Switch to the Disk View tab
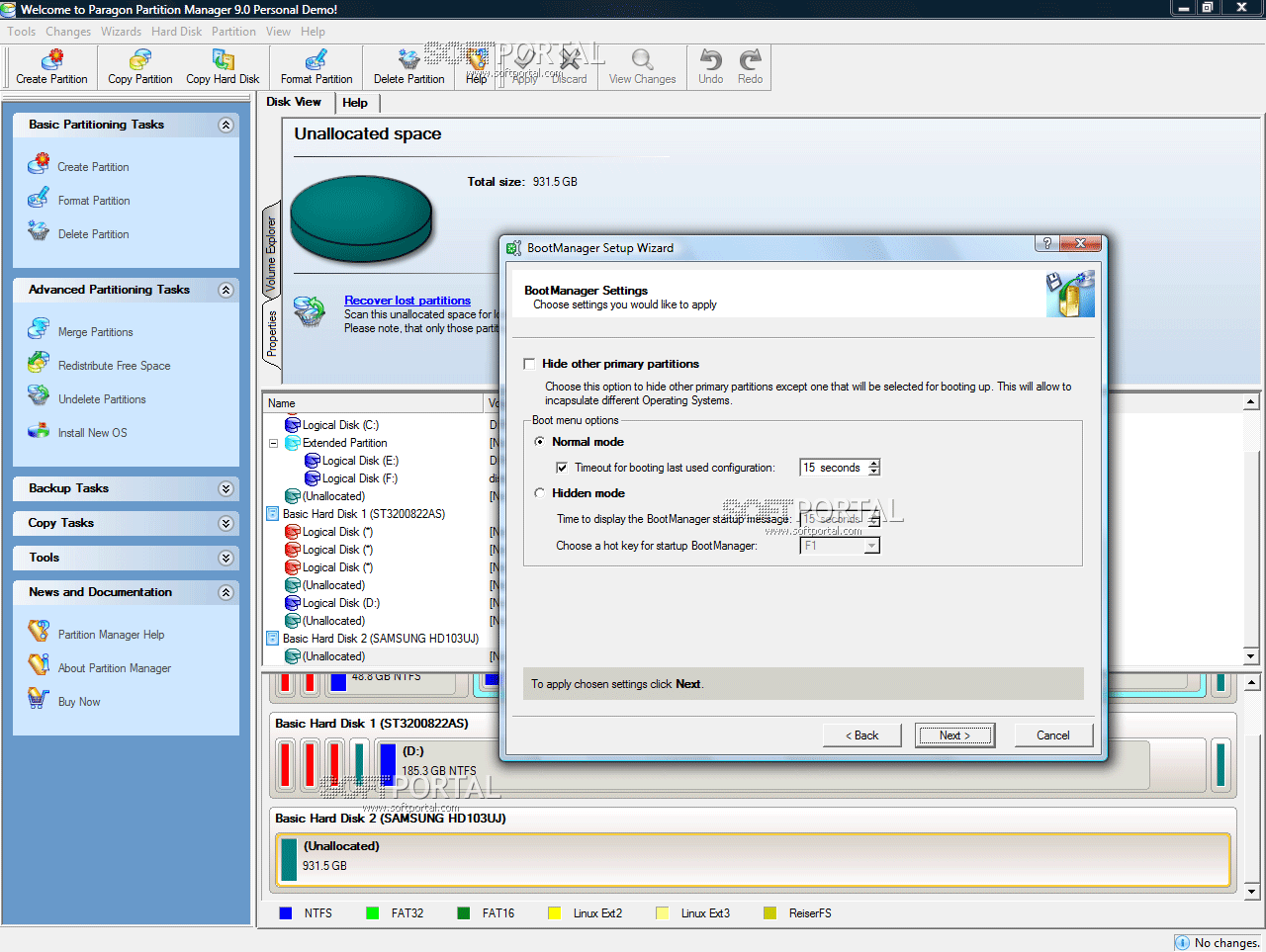The image size is (1266, 952). pyautogui.click(x=294, y=102)
